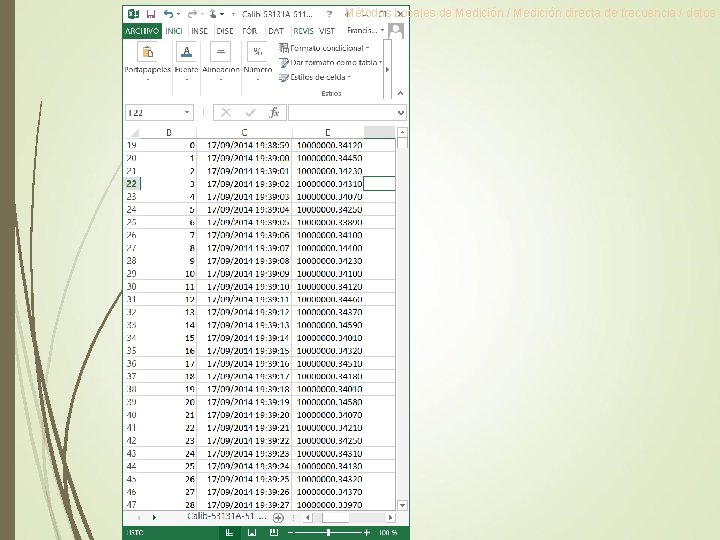Select the Calib-53131A-51 sheet tab
720x540 pixels.
[226, 517]
